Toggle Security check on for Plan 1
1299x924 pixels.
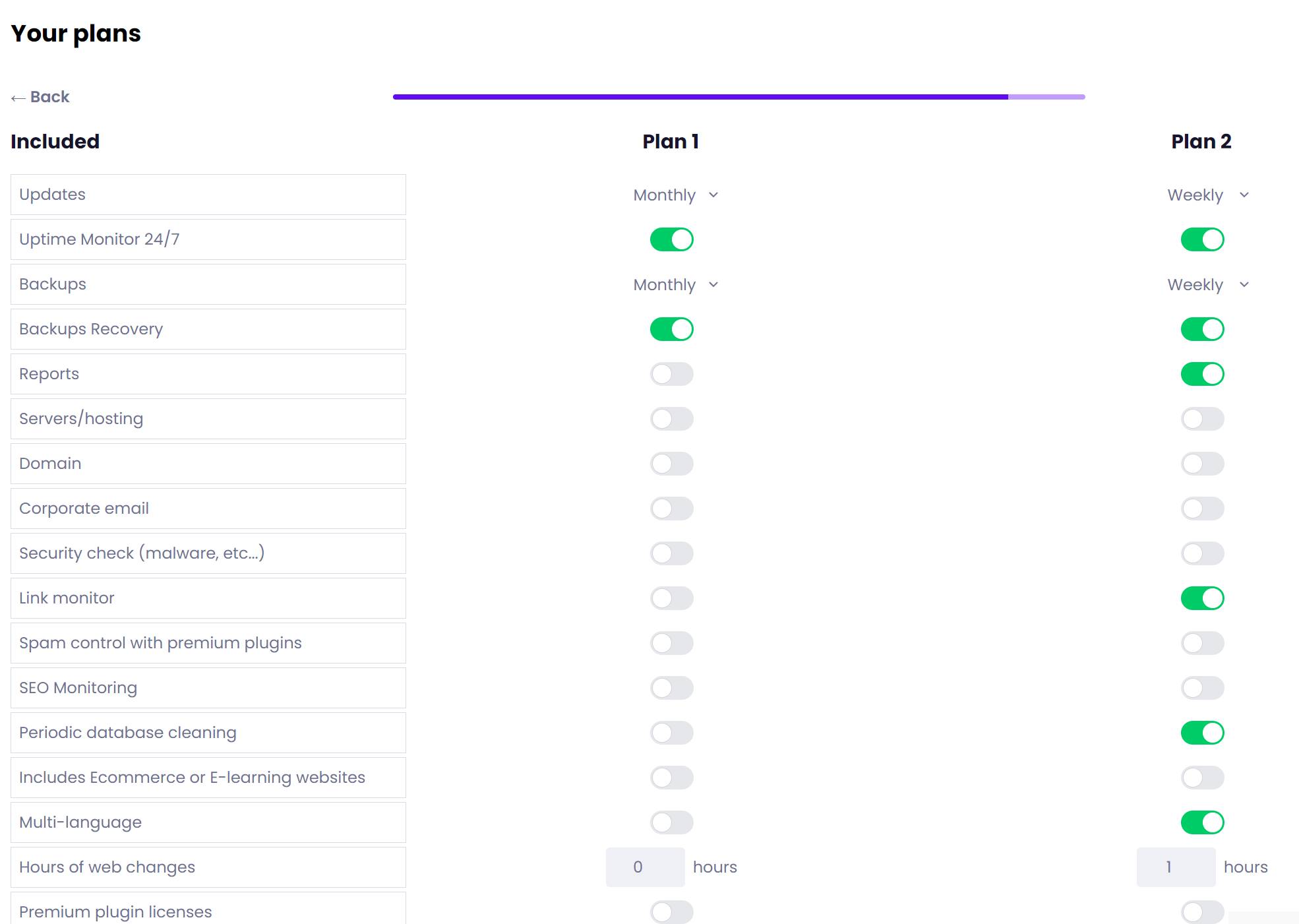point(671,553)
